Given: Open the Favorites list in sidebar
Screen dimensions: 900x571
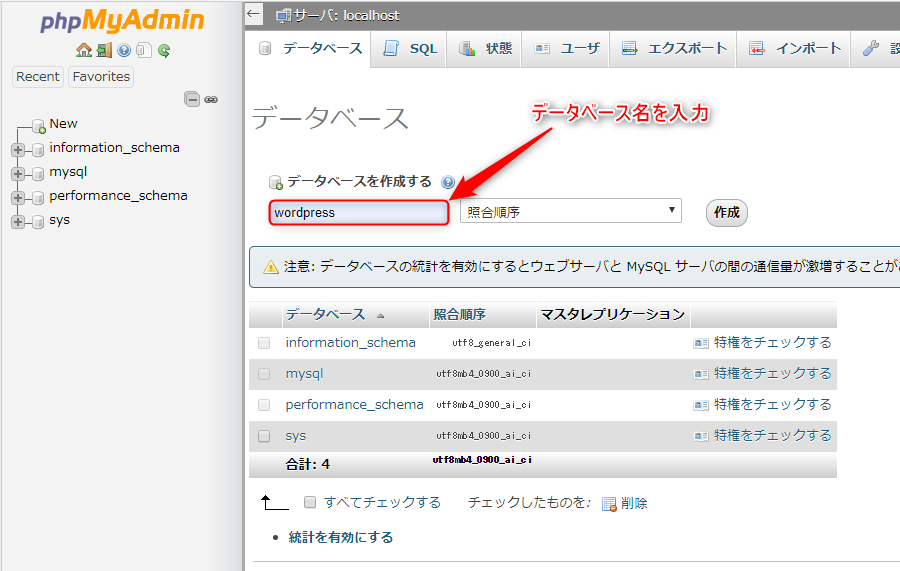Looking at the screenshot, I should tap(101, 76).
